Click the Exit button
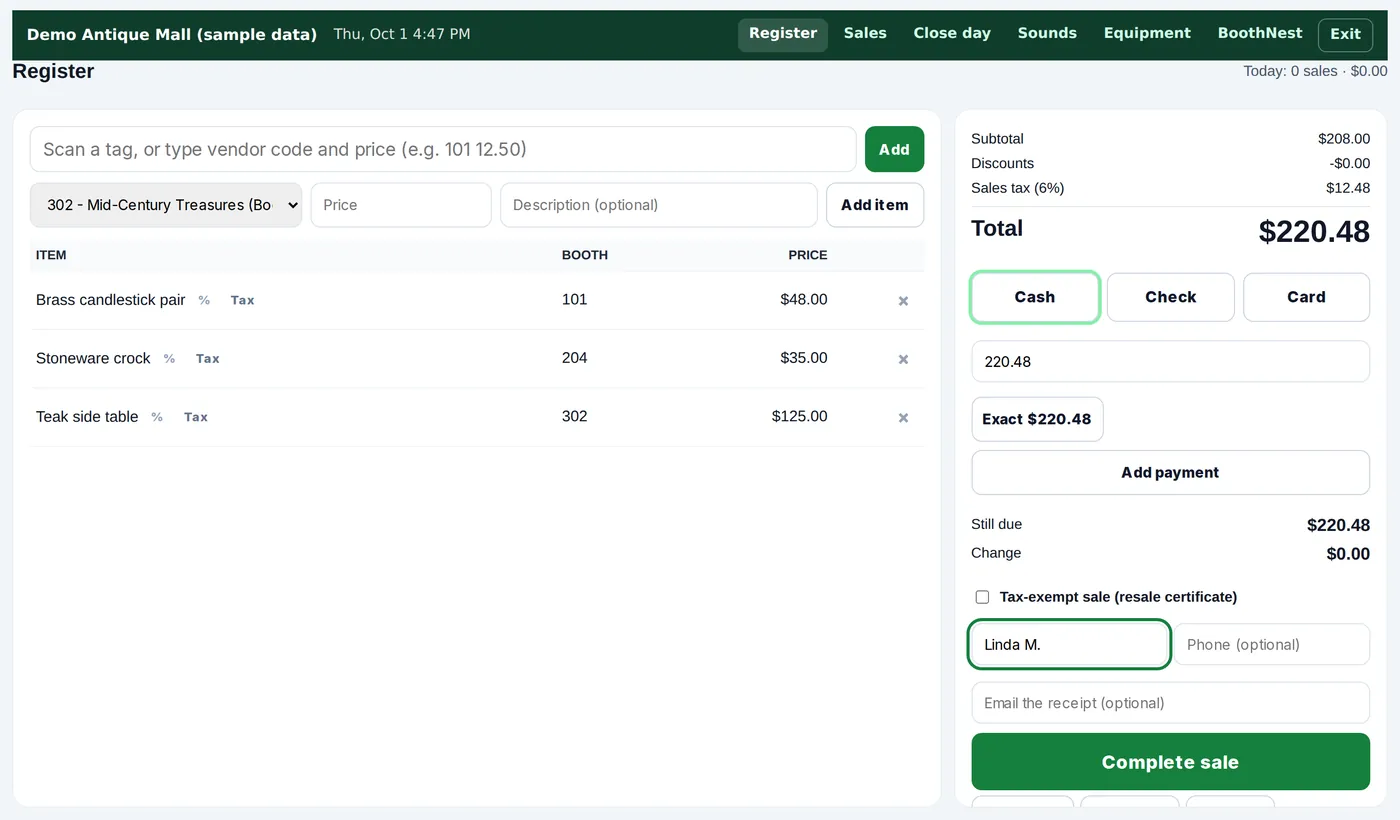 [x=1345, y=35]
